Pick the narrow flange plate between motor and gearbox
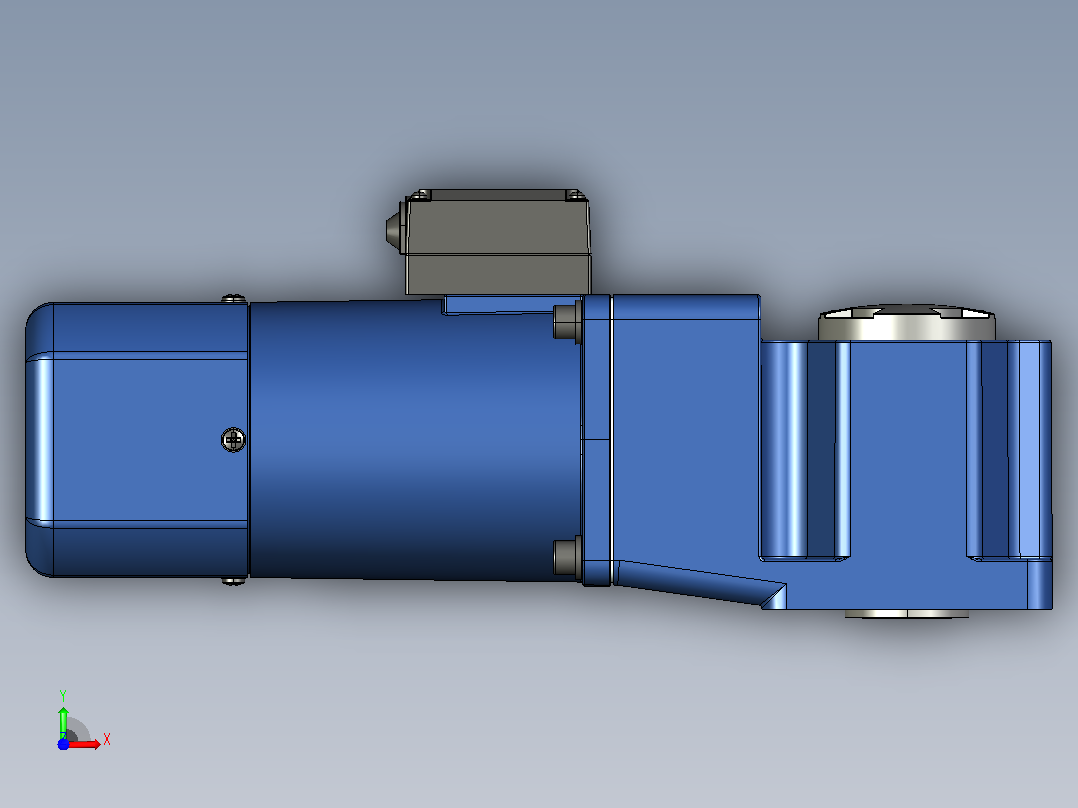1078x808 pixels. [x=596, y=440]
